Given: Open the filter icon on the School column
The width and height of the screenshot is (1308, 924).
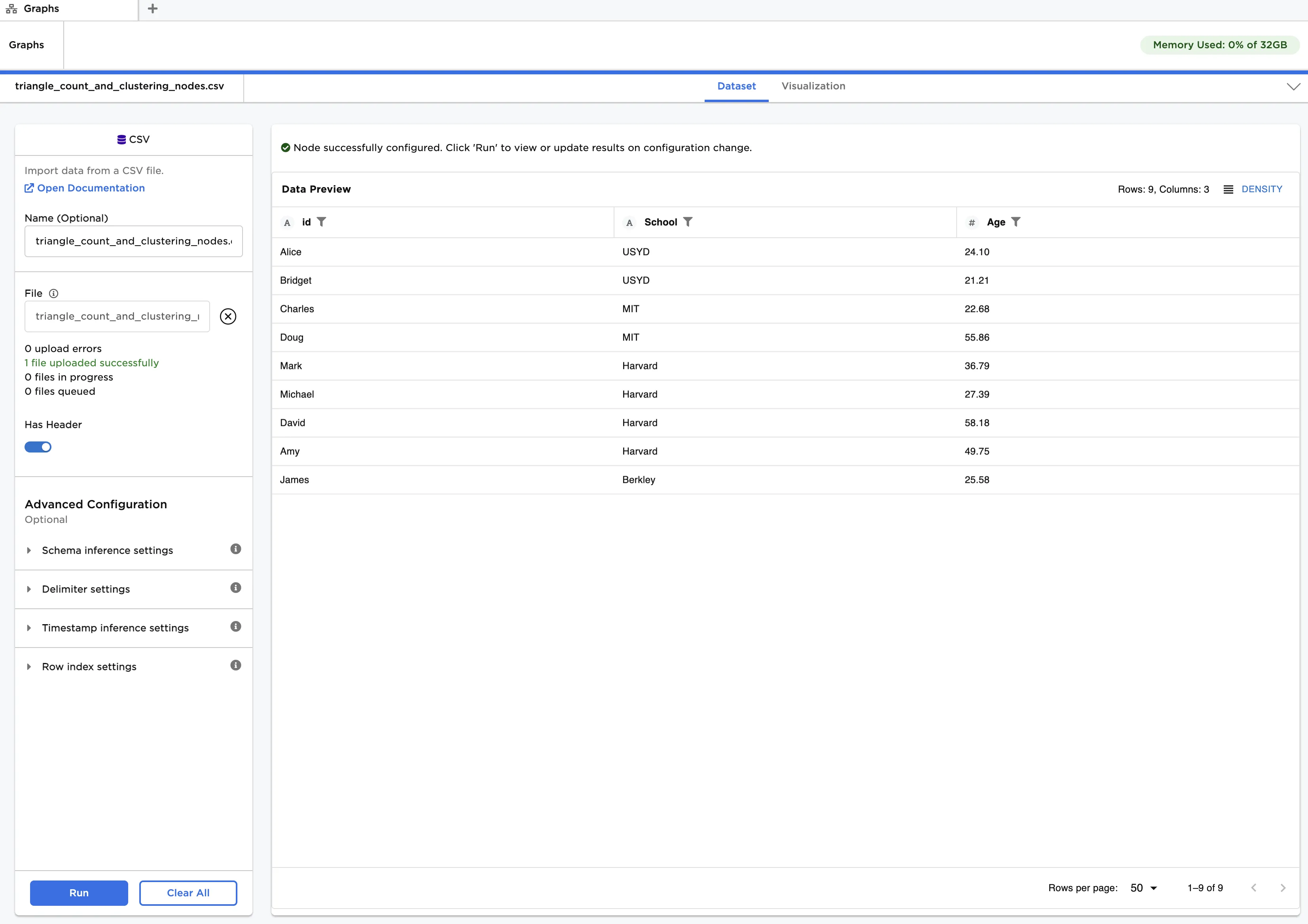Looking at the screenshot, I should tap(688, 222).
